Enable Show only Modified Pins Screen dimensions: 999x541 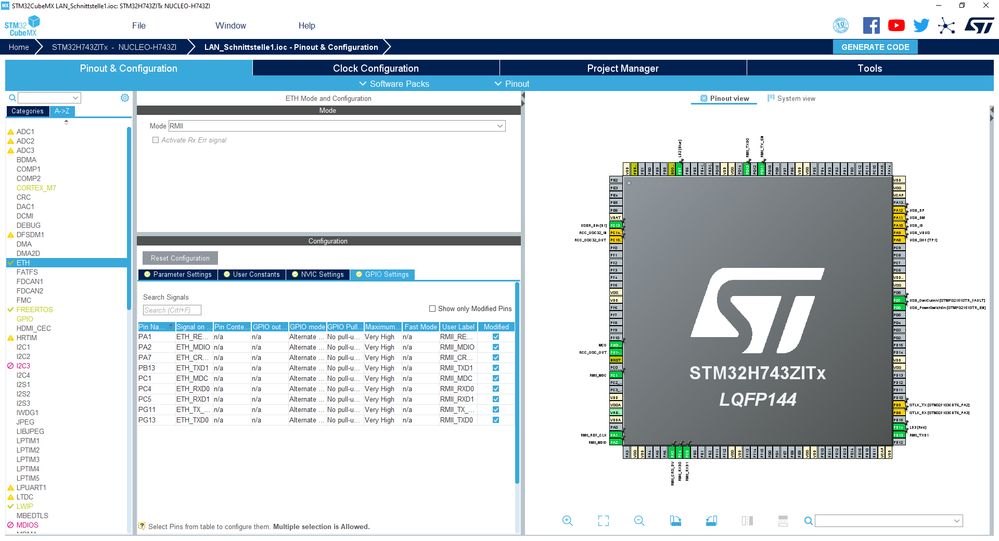[432, 308]
